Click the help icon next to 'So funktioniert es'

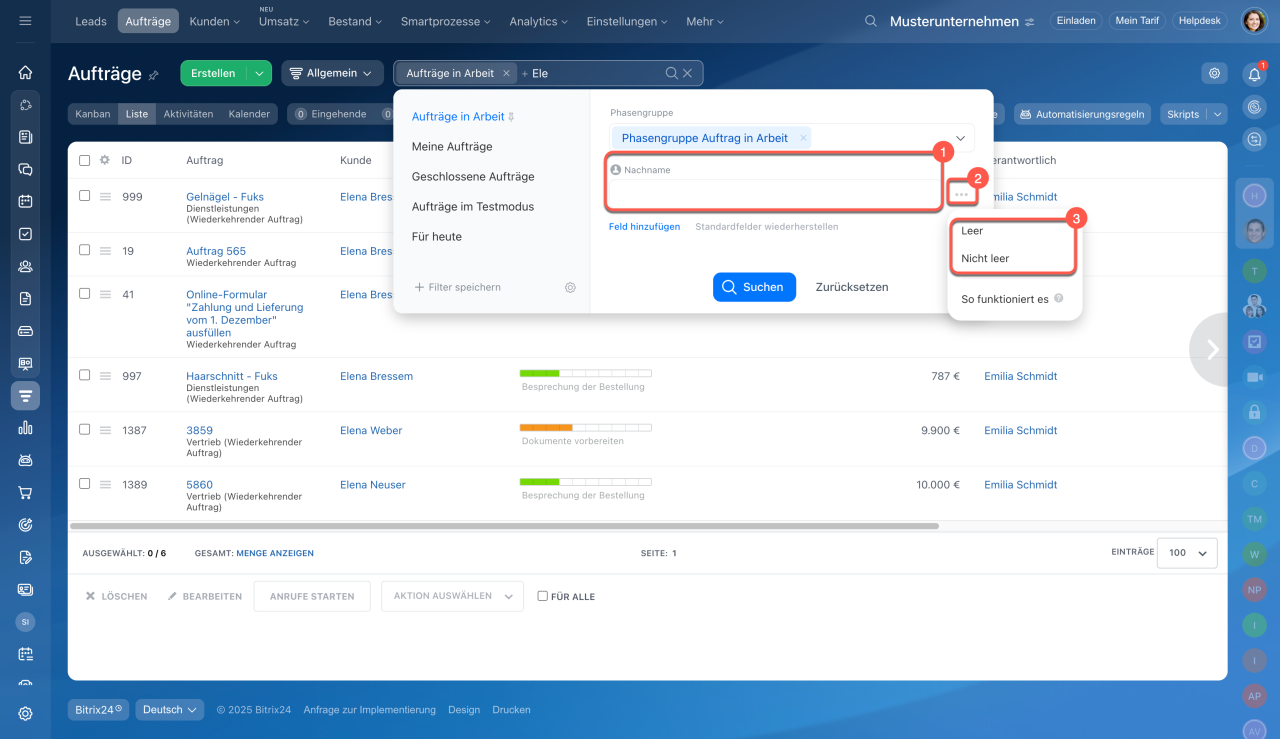[1058, 298]
